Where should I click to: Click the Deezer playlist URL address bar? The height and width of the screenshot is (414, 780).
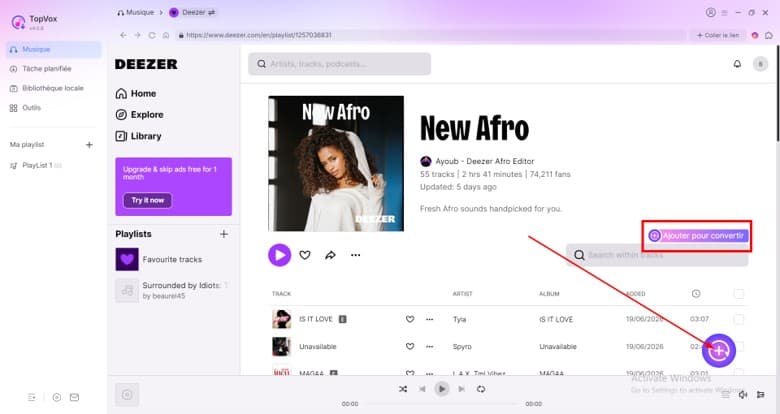point(431,35)
